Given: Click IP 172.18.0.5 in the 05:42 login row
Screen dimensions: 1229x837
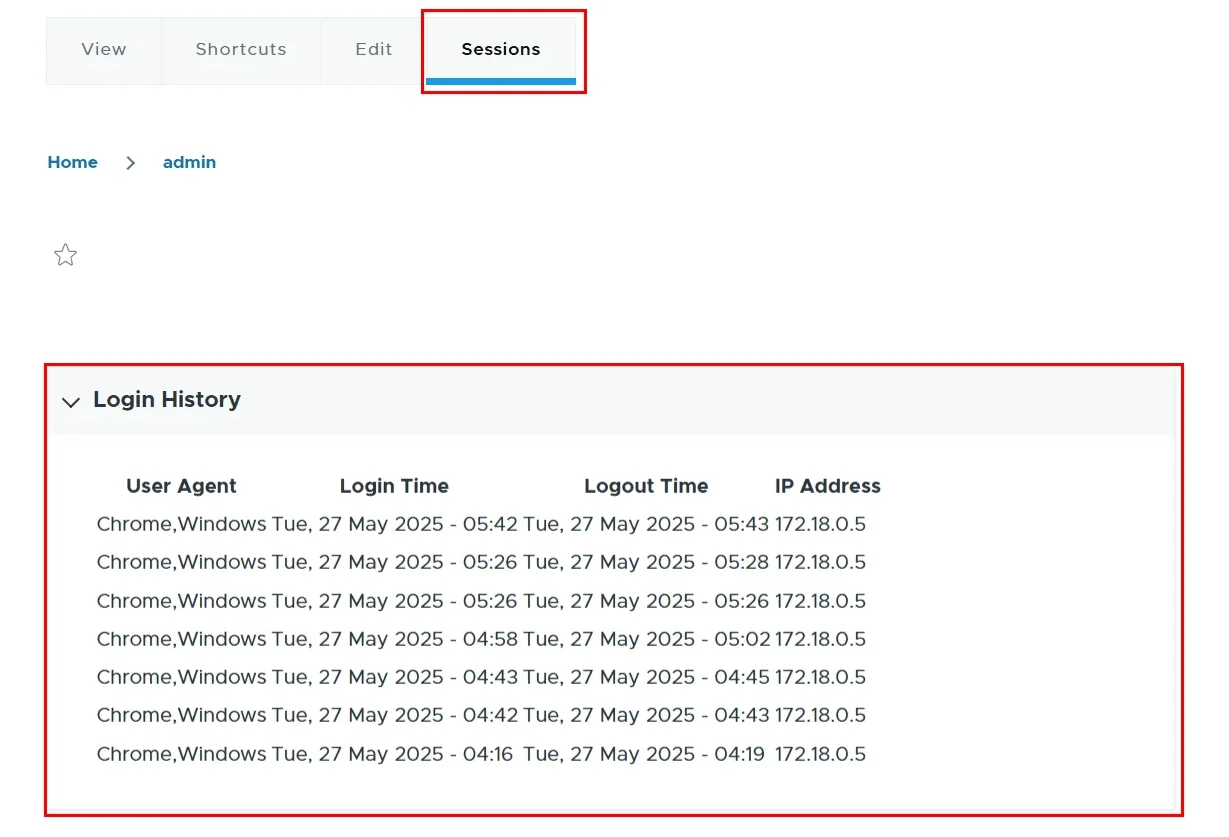Looking at the screenshot, I should [820, 524].
